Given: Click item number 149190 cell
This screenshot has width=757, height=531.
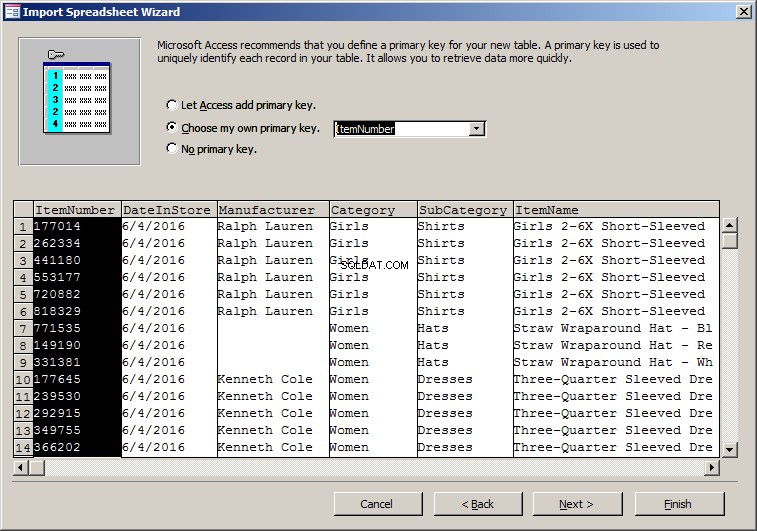Looking at the screenshot, I should 77,345.
